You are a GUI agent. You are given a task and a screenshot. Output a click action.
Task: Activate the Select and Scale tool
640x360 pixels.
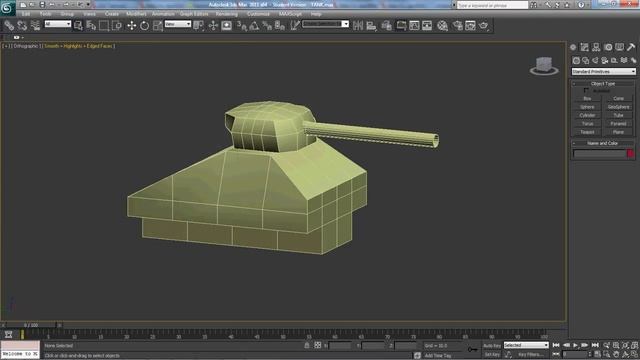point(158,26)
